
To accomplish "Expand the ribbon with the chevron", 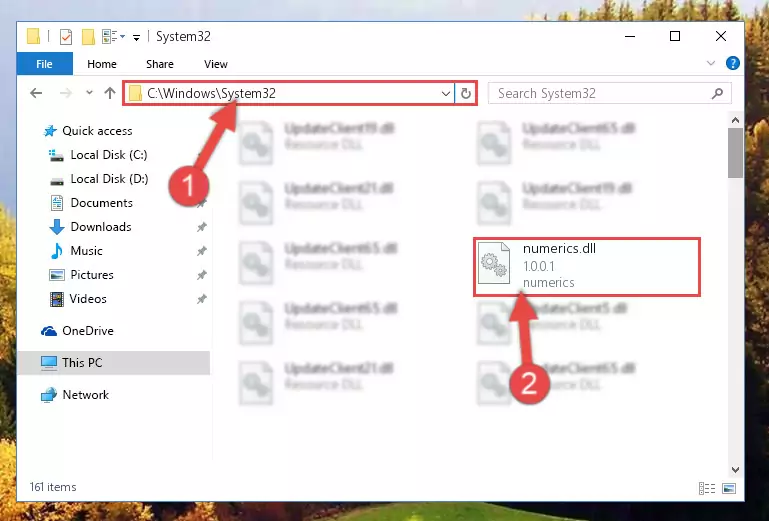I will point(711,63).
